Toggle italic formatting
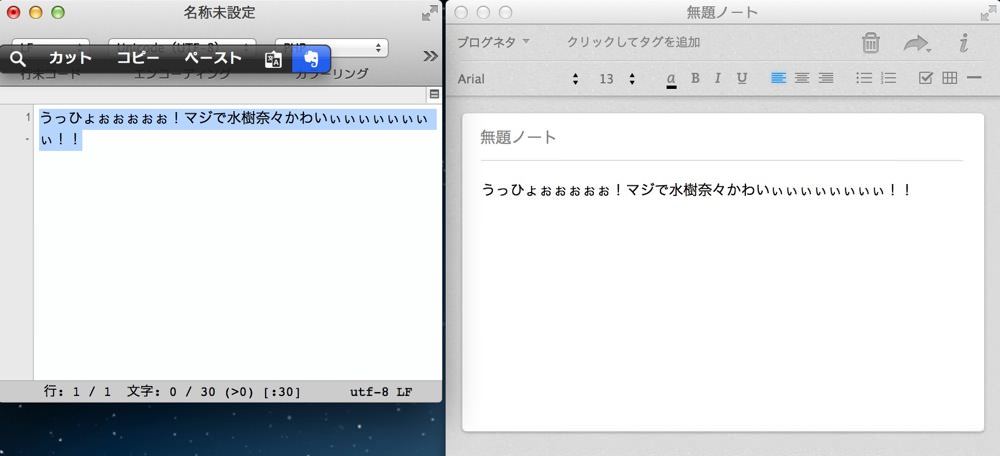1000x456 pixels. [717, 78]
